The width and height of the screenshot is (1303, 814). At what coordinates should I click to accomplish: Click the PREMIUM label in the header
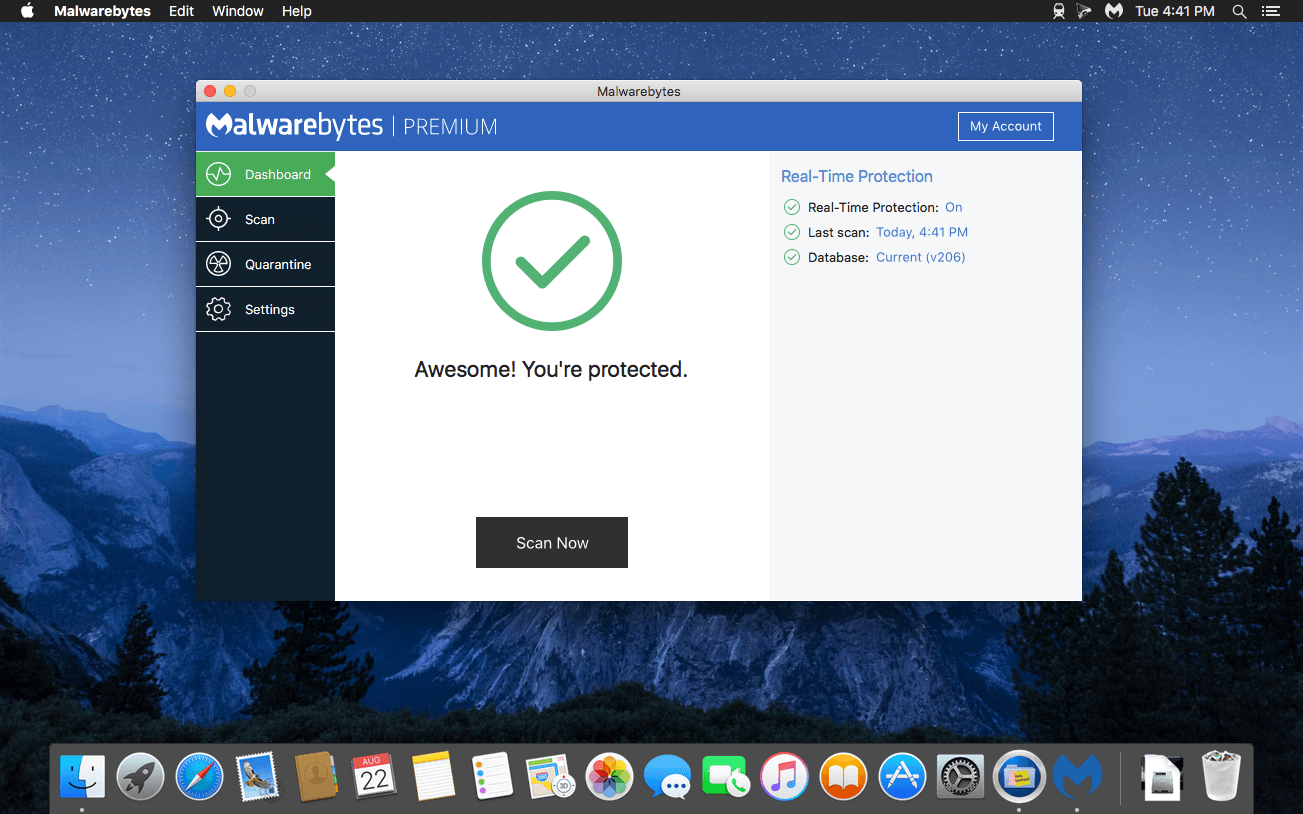450,127
